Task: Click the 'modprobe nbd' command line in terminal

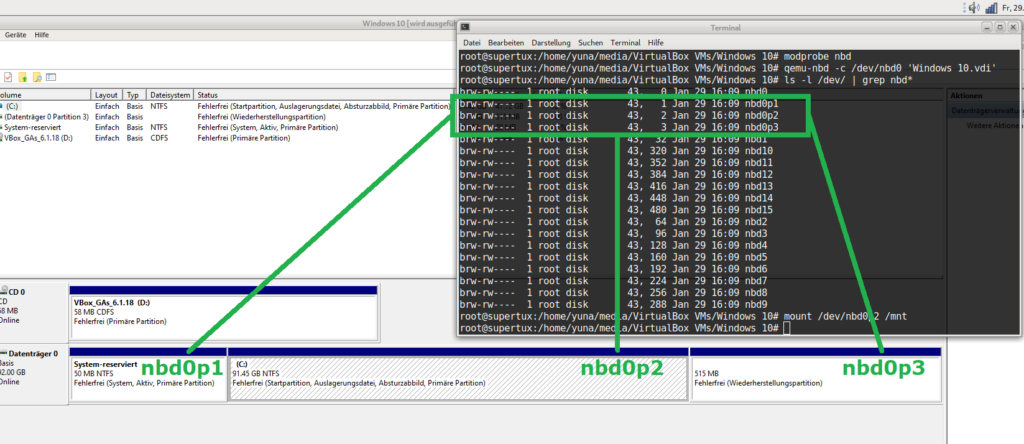Action: (x=656, y=56)
